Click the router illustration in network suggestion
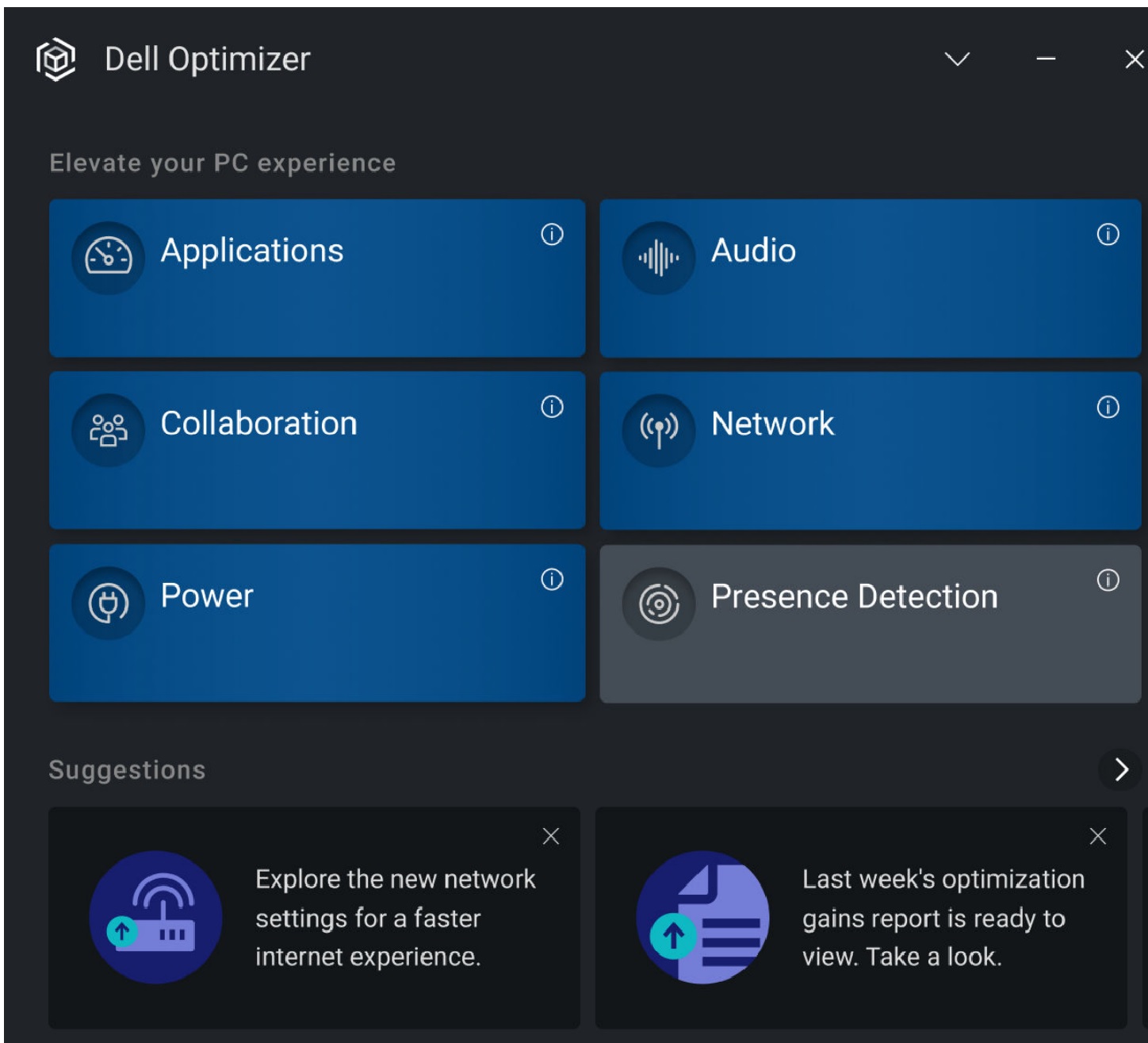1148x1043 pixels. (x=155, y=917)
